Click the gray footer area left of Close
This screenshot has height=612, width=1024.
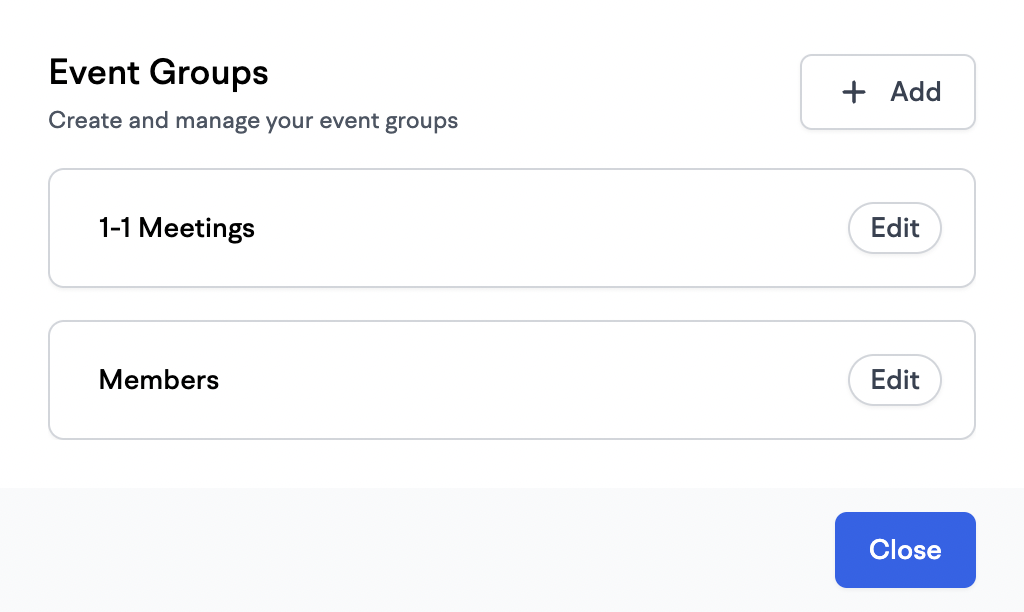tap(418, 550)
